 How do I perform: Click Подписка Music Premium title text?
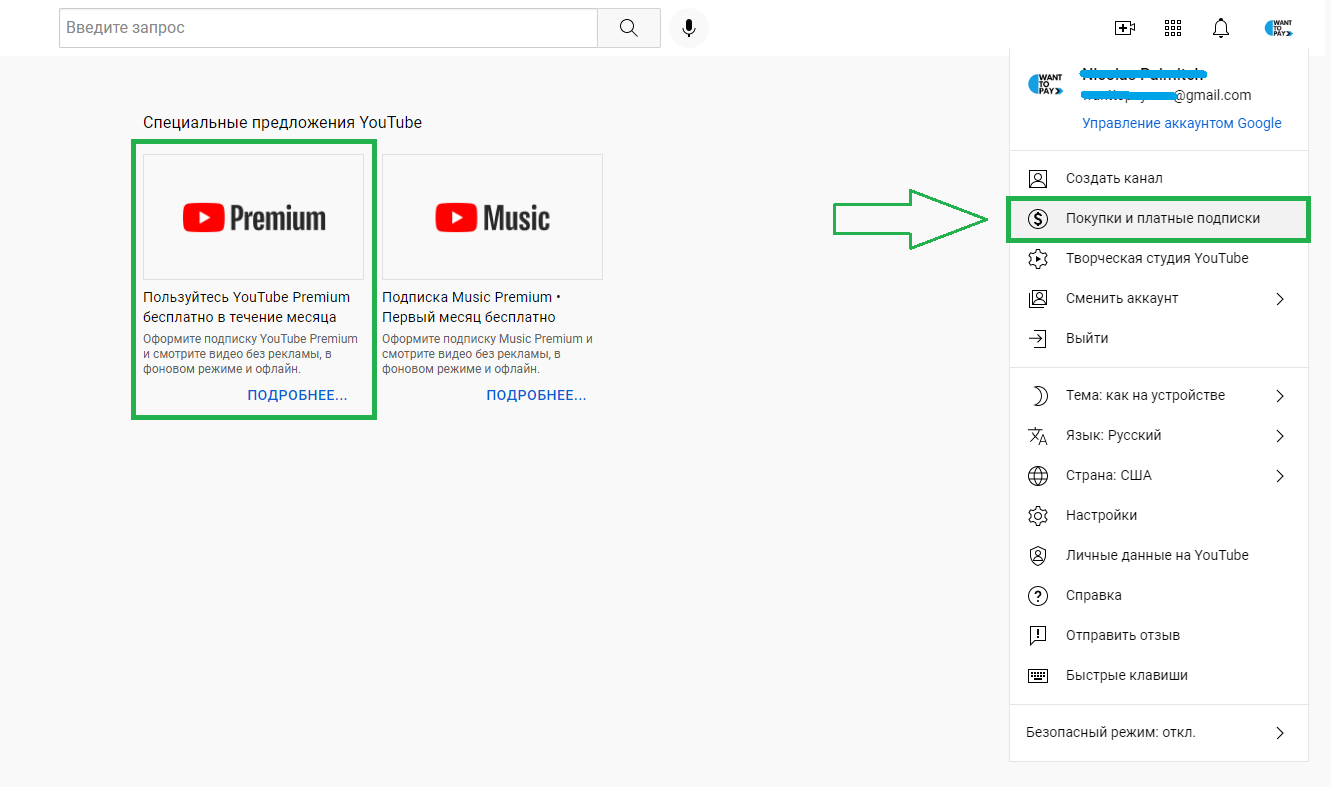tap(472, 307)
